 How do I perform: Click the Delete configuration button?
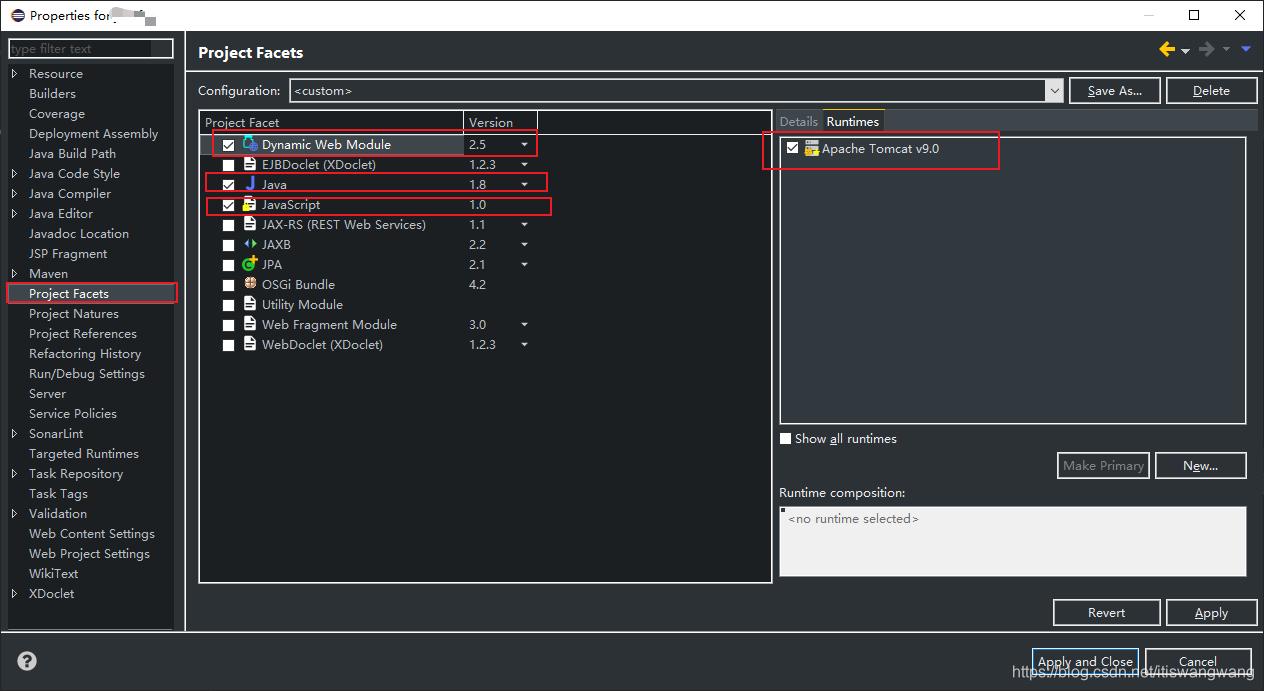pyautogui.click(x=1211, y=90)
